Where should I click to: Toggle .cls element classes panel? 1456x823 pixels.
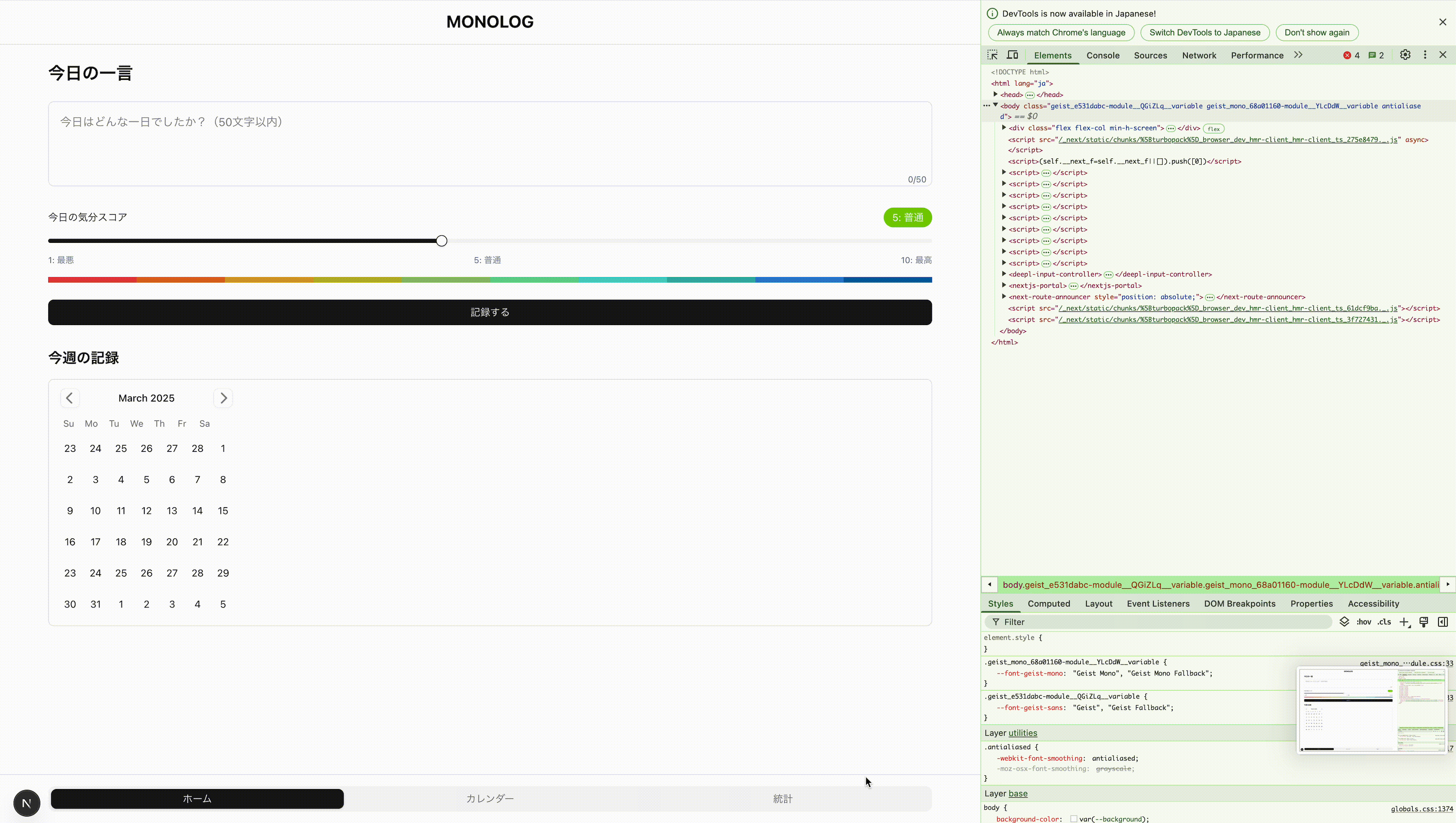point(1384,622)
